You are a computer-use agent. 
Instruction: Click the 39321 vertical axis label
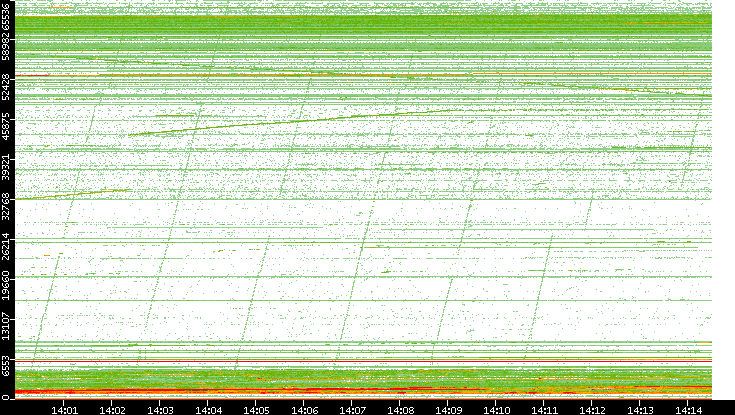[x=8, y=169]
